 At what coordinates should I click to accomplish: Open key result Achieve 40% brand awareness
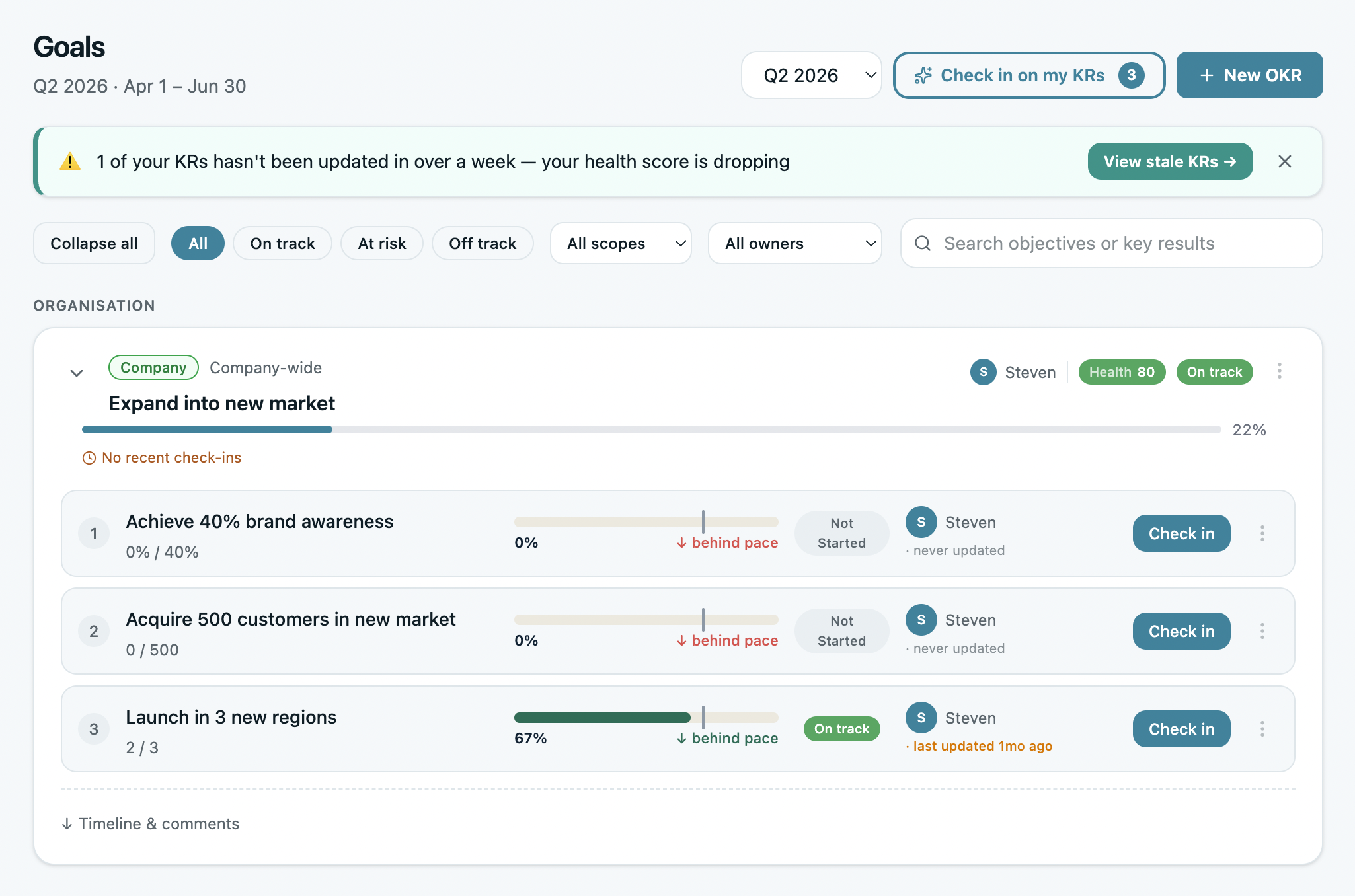click(259, 521)
